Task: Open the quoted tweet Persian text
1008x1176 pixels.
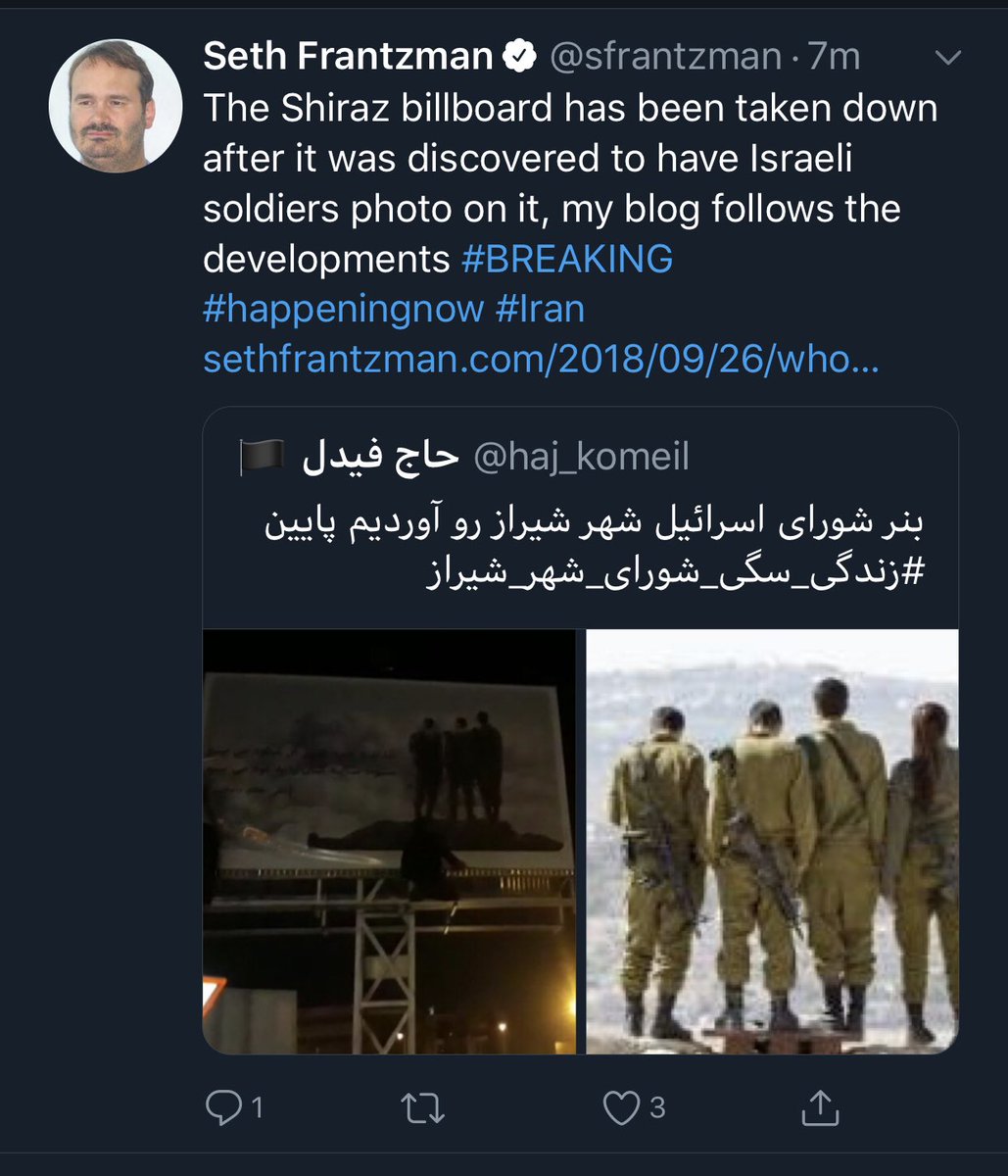Action: pyautogui.click(x=596, y=524)
